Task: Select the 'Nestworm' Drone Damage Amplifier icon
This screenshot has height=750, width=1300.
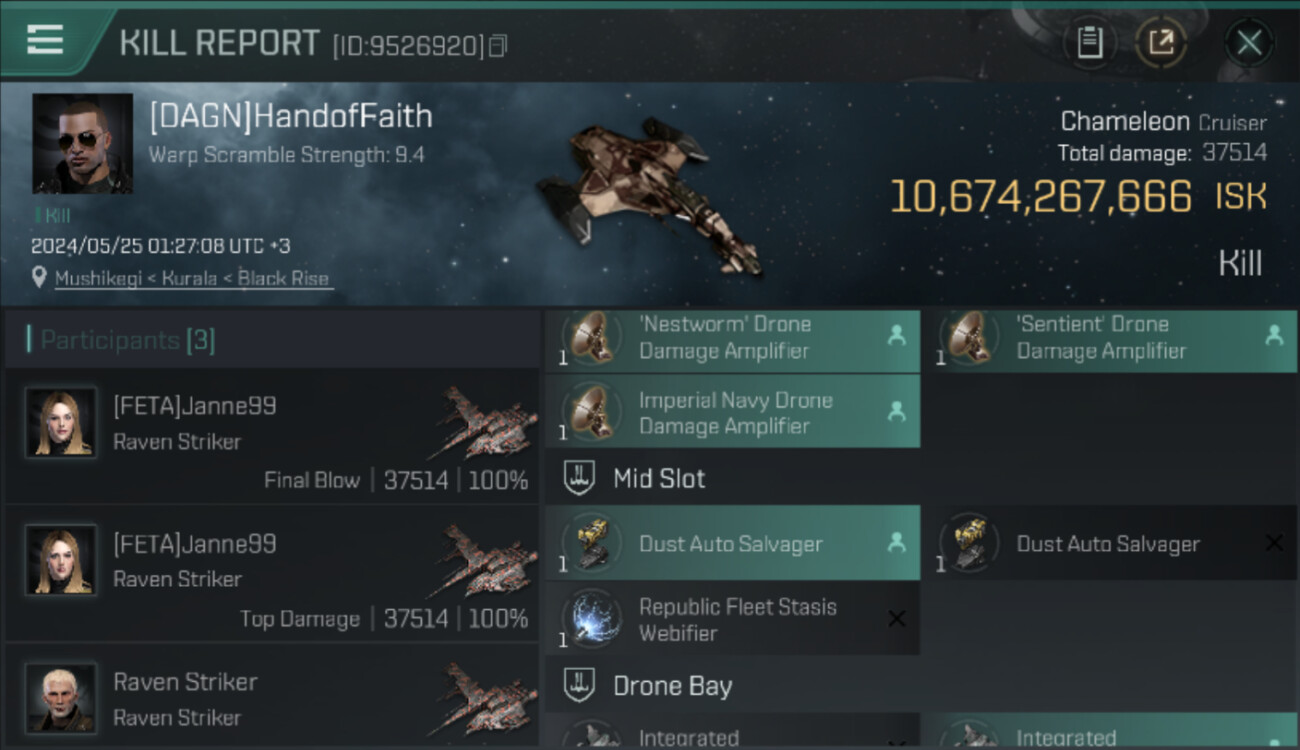Action: pyautogui.click(x=590, y=338)
